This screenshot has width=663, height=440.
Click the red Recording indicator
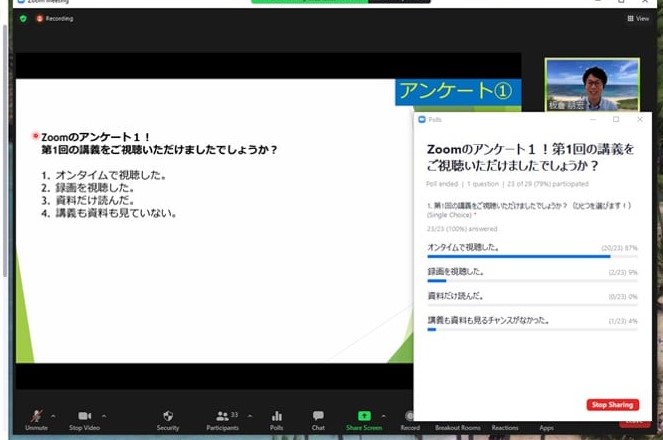pos(55,19)
